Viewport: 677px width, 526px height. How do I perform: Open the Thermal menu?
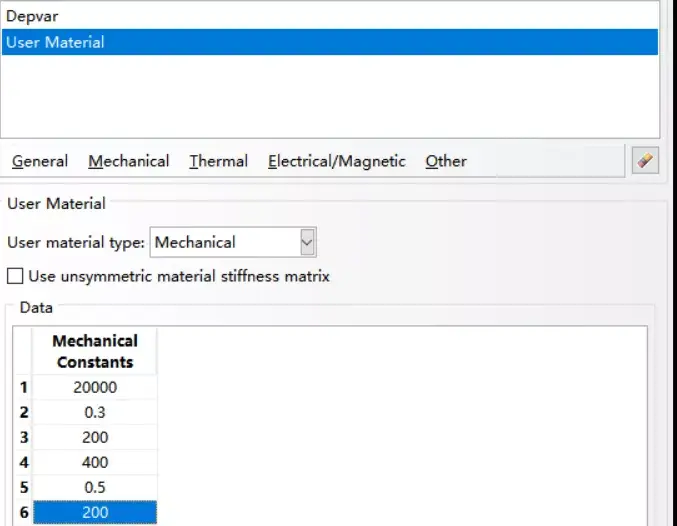218,161
